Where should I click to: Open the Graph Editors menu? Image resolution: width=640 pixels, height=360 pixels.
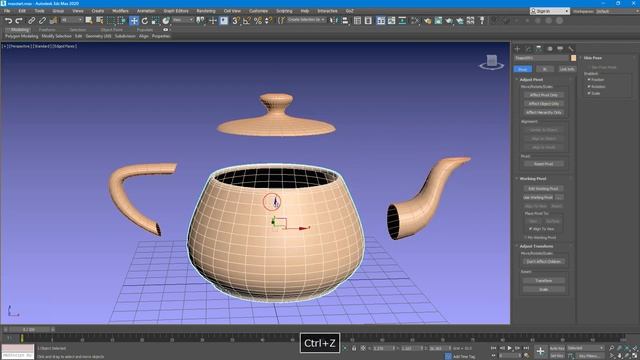pos(176,11)
